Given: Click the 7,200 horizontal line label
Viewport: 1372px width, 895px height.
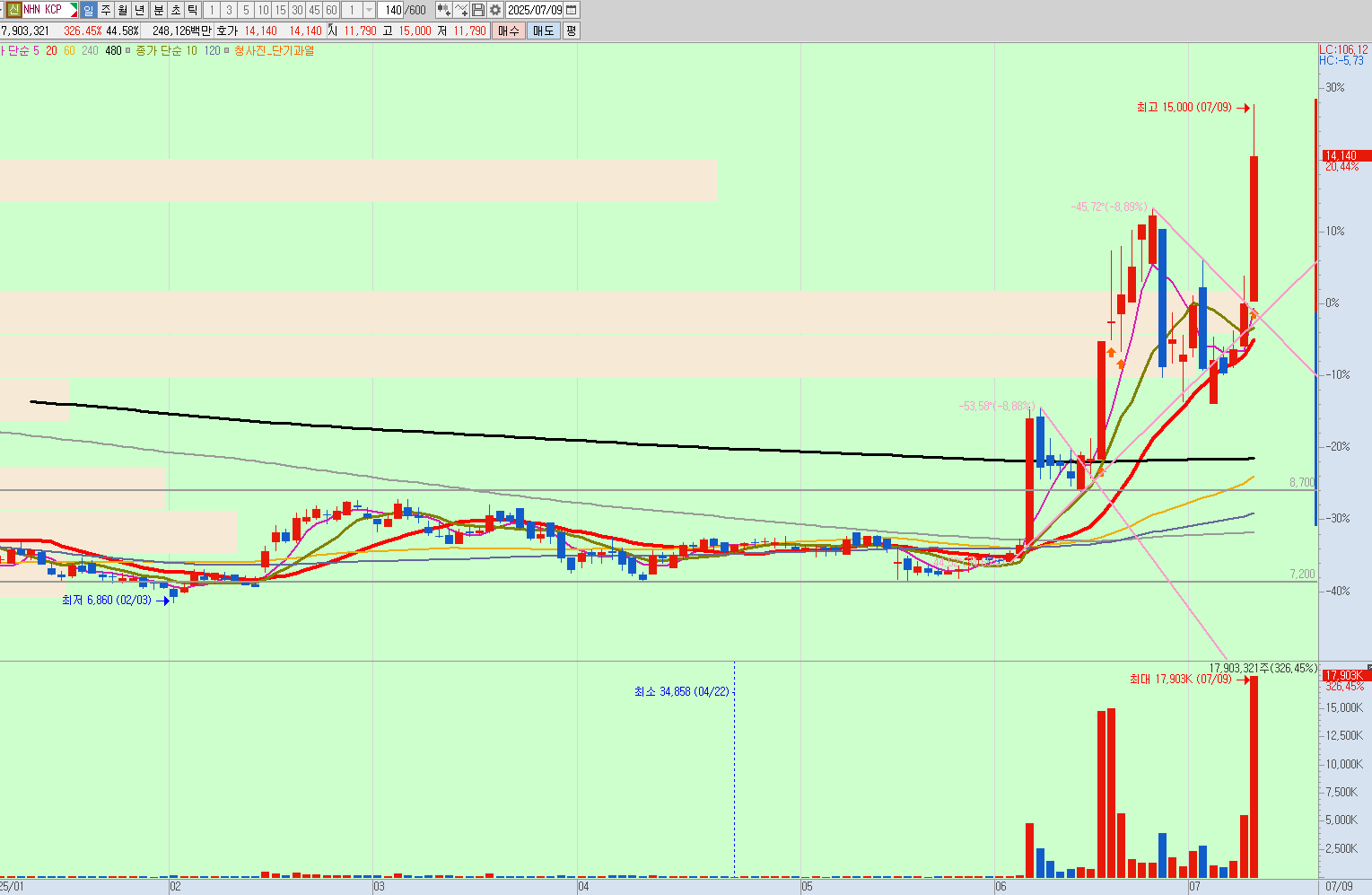Looking at the screenshot, I should coord(1302,574).
